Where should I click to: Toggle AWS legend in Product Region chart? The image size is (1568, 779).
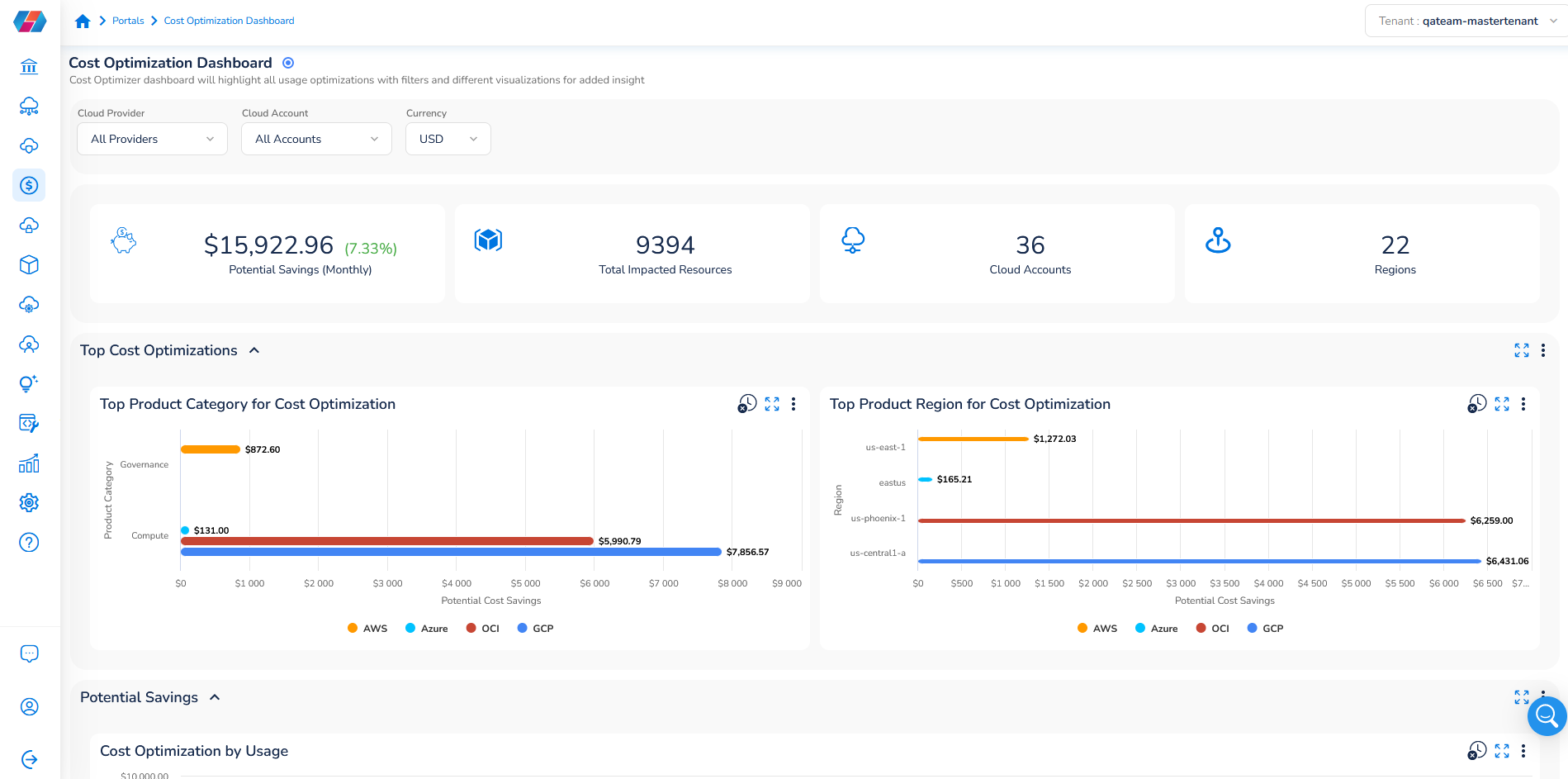coord(1097,628)
